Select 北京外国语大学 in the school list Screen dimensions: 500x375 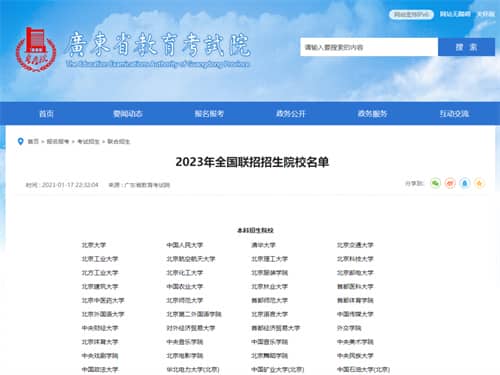(x=103, y=314)
